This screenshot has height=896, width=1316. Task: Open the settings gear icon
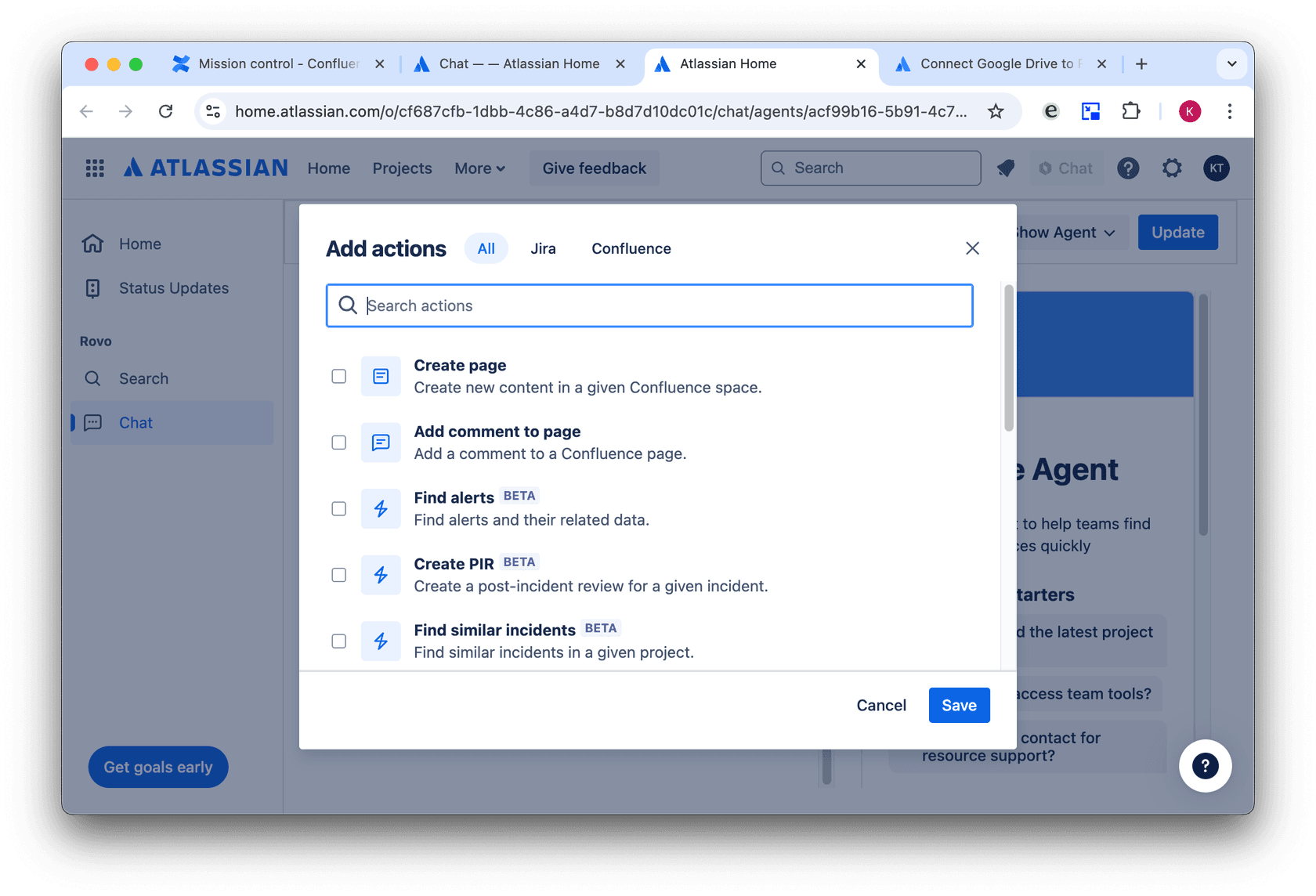point(1172,168)
